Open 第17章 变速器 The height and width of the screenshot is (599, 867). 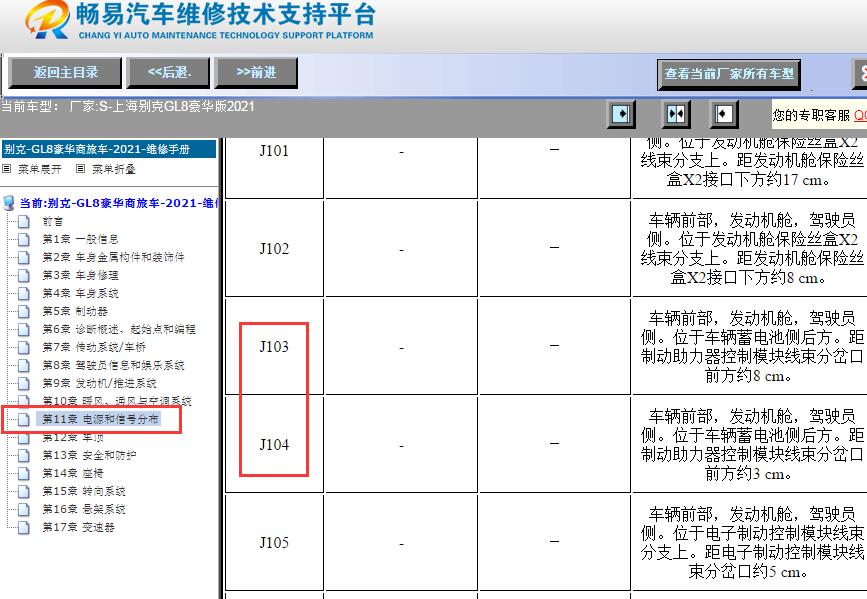tap(79, 527)
